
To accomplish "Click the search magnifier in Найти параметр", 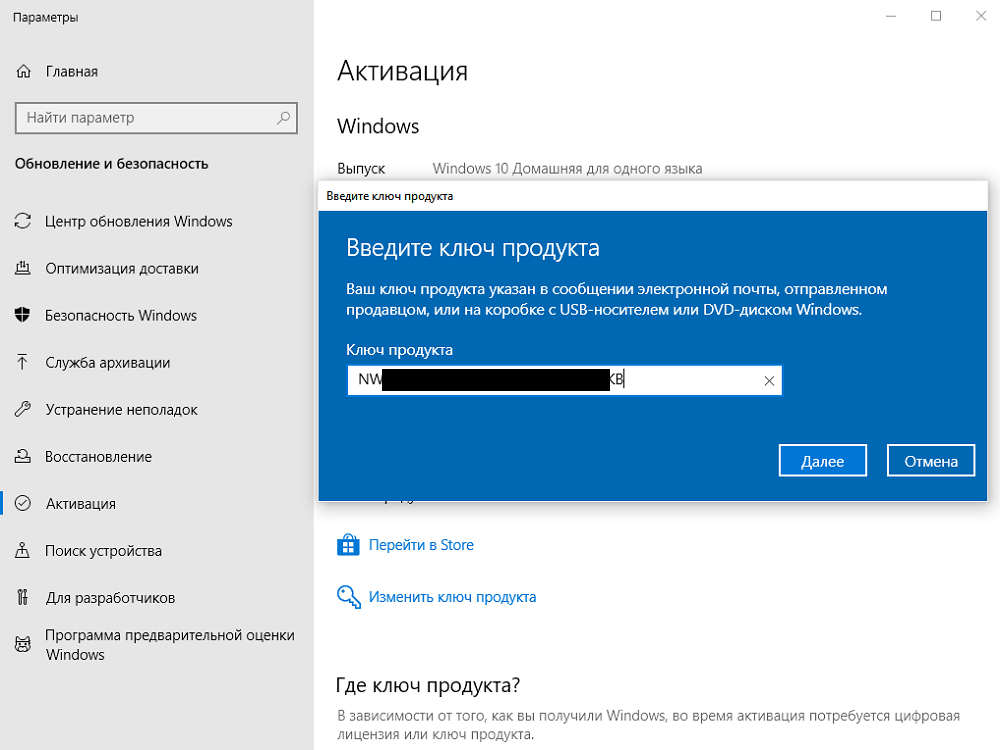I will [283, 118].
